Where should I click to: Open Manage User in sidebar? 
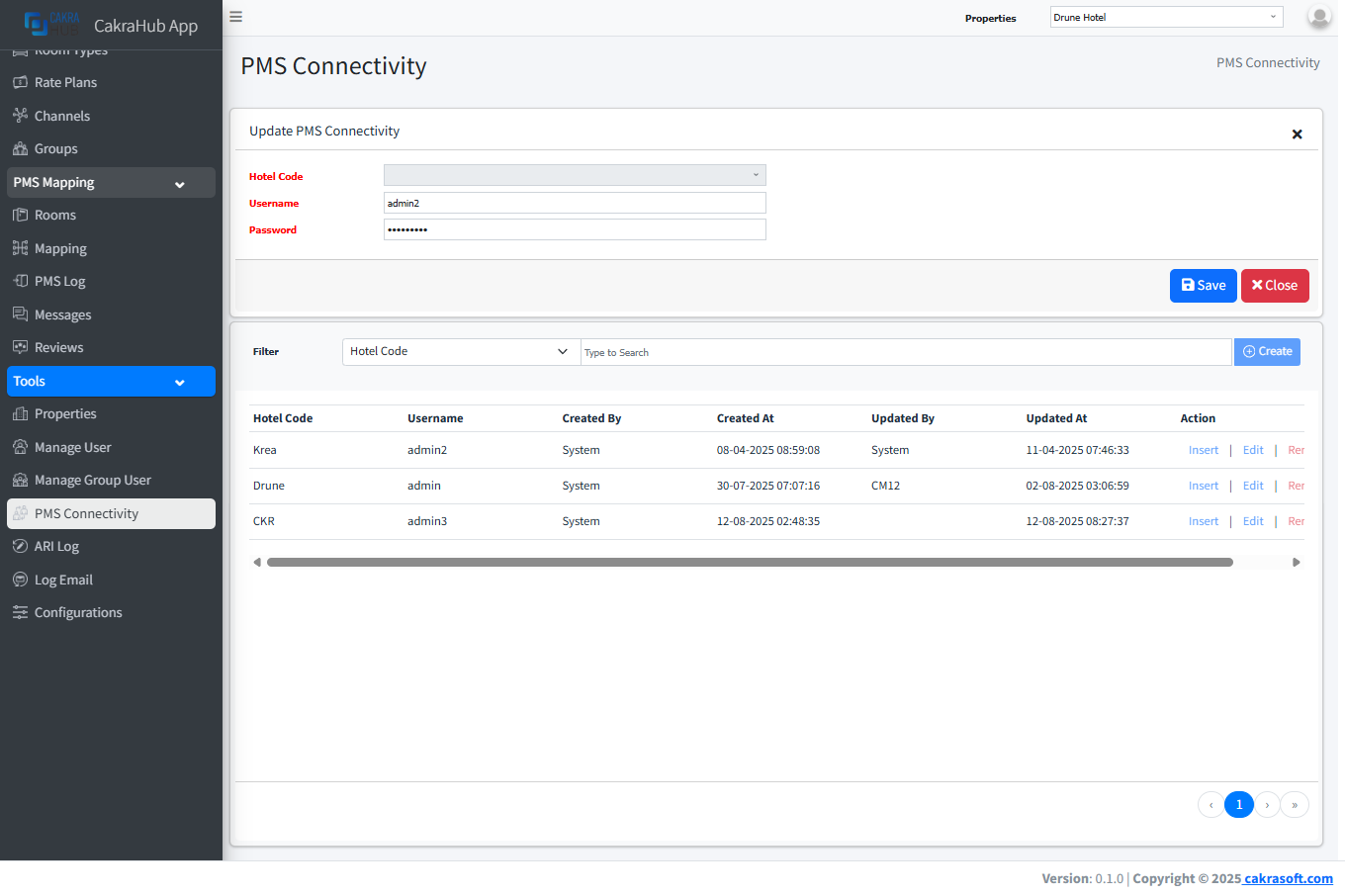(72, 447)
